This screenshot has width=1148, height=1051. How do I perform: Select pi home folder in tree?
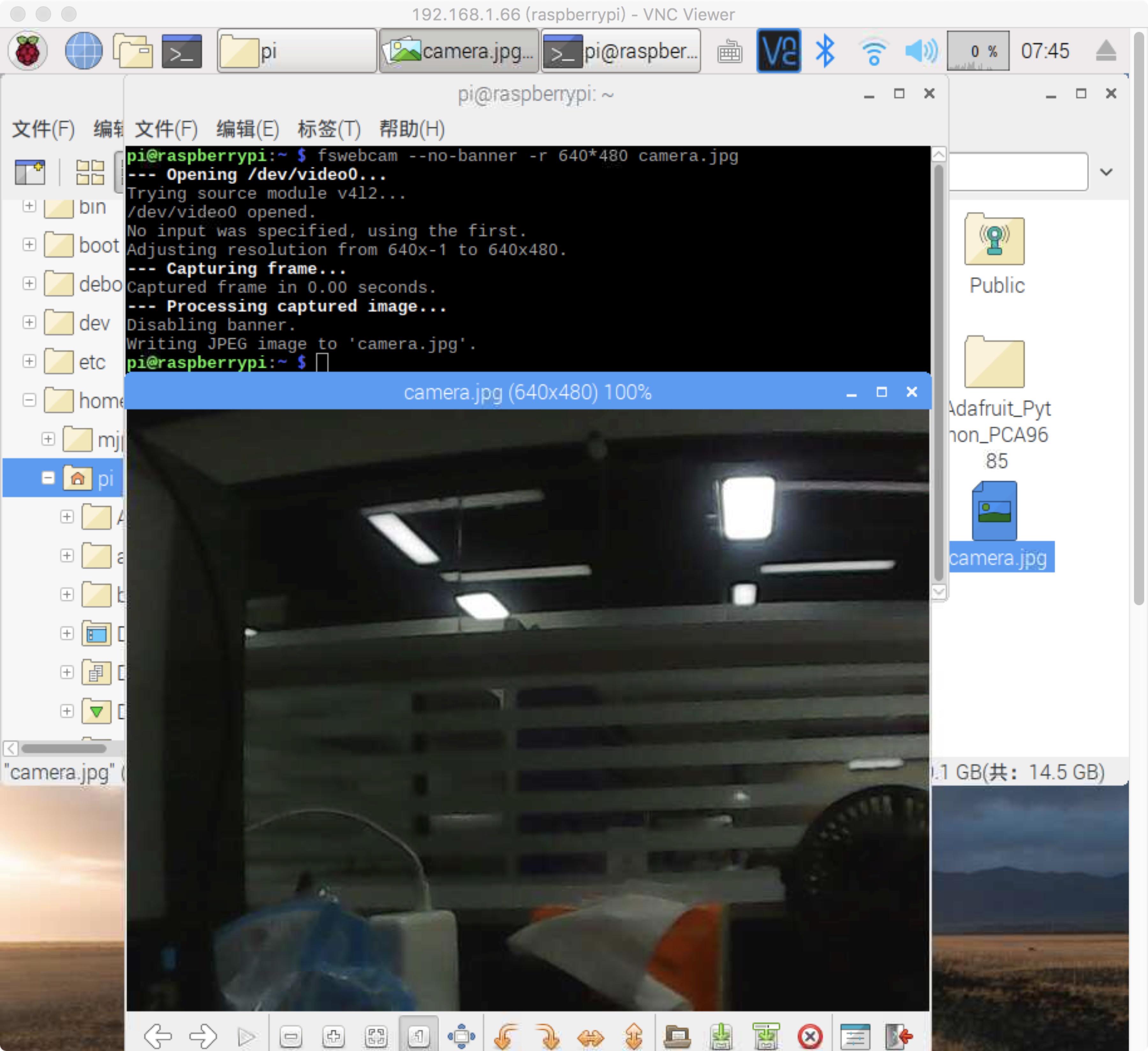coord(88,478)
